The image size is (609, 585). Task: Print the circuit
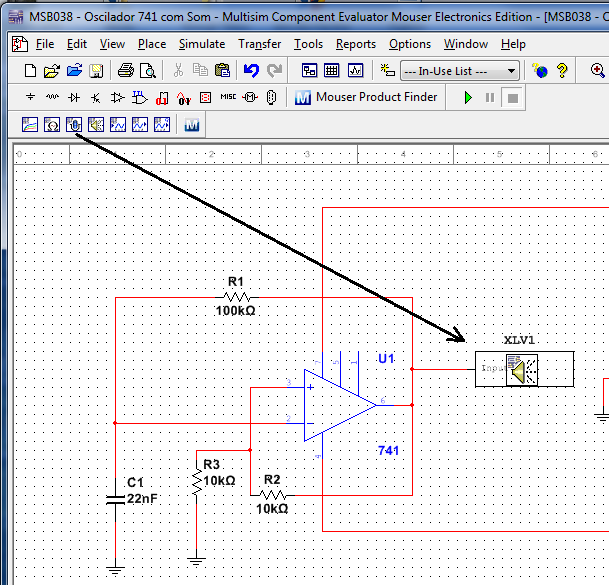[x=125, y=71]
